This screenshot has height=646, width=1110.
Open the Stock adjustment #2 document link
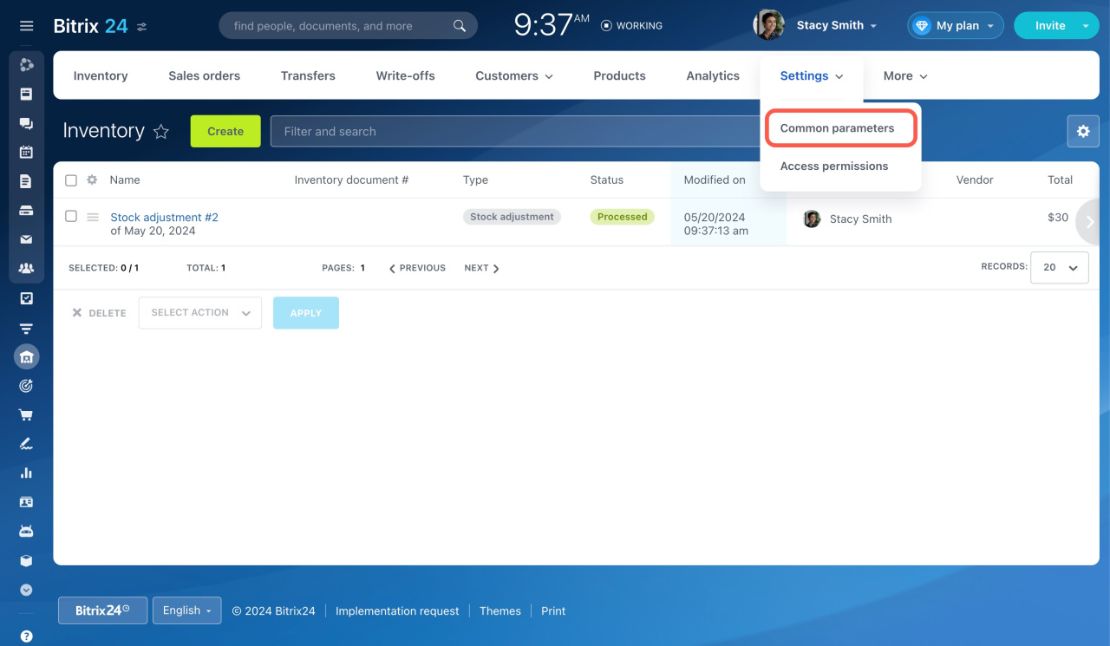(164, 217)
